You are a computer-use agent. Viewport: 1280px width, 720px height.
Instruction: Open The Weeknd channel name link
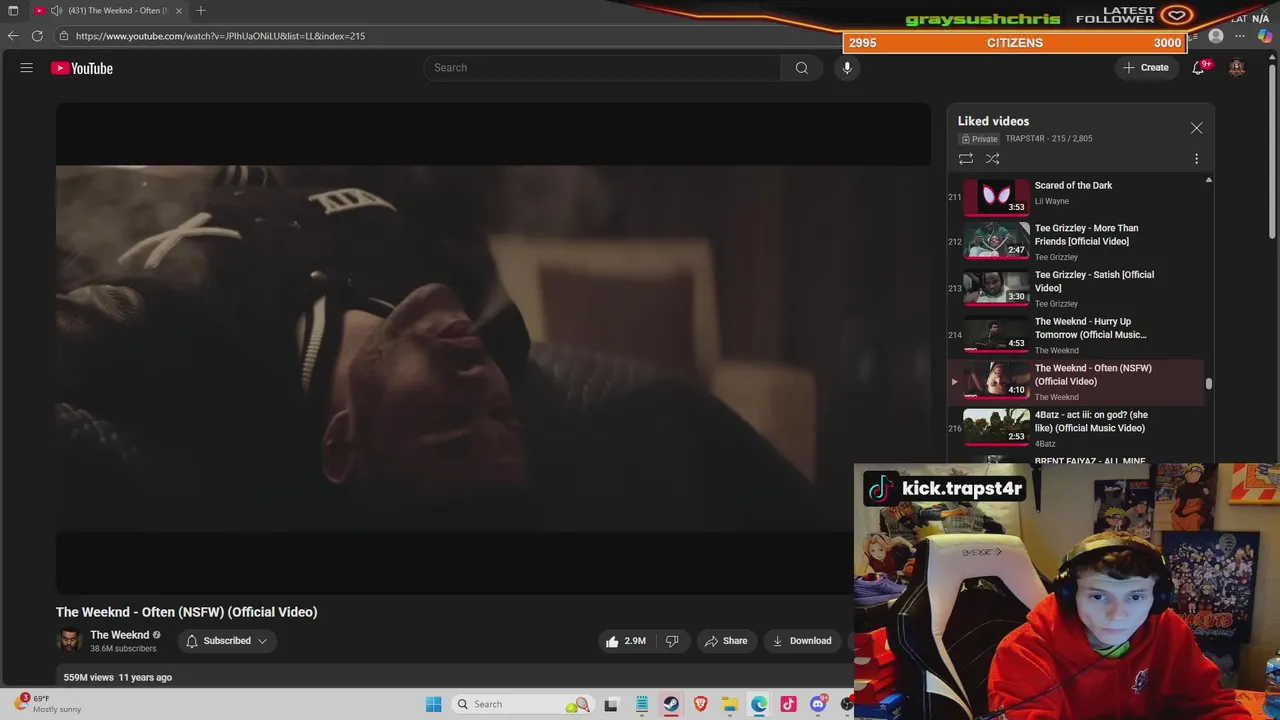[x=119, y=635]
